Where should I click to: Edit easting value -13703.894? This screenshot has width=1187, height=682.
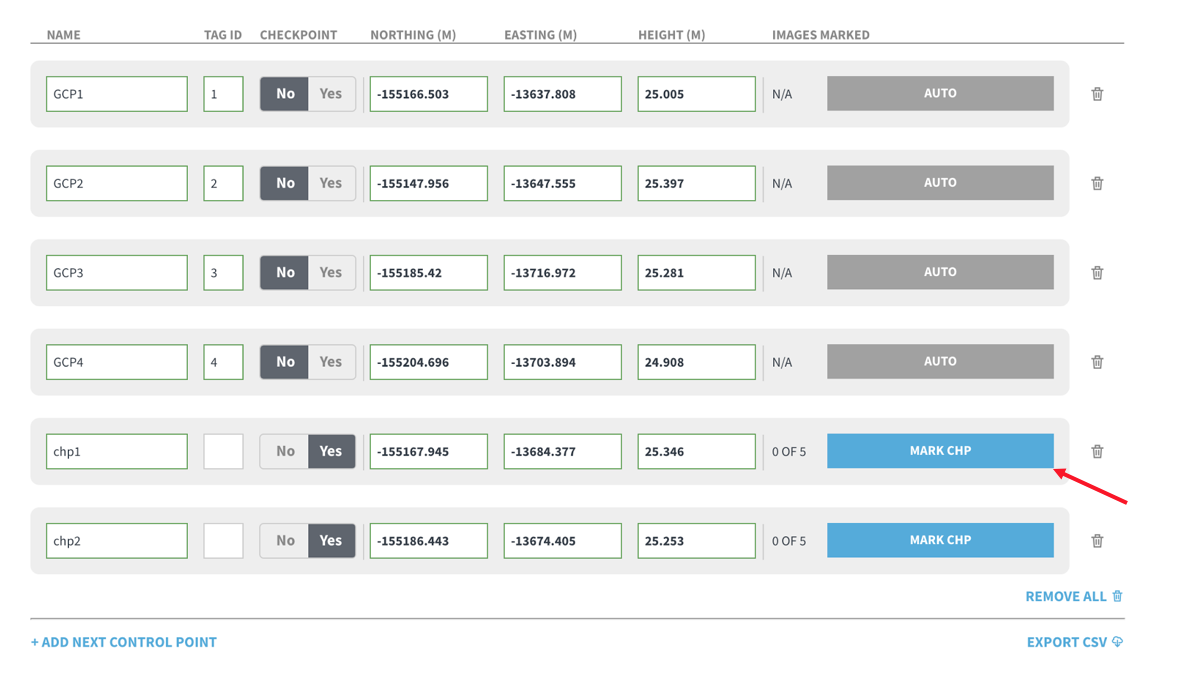(x=562, y=362)
